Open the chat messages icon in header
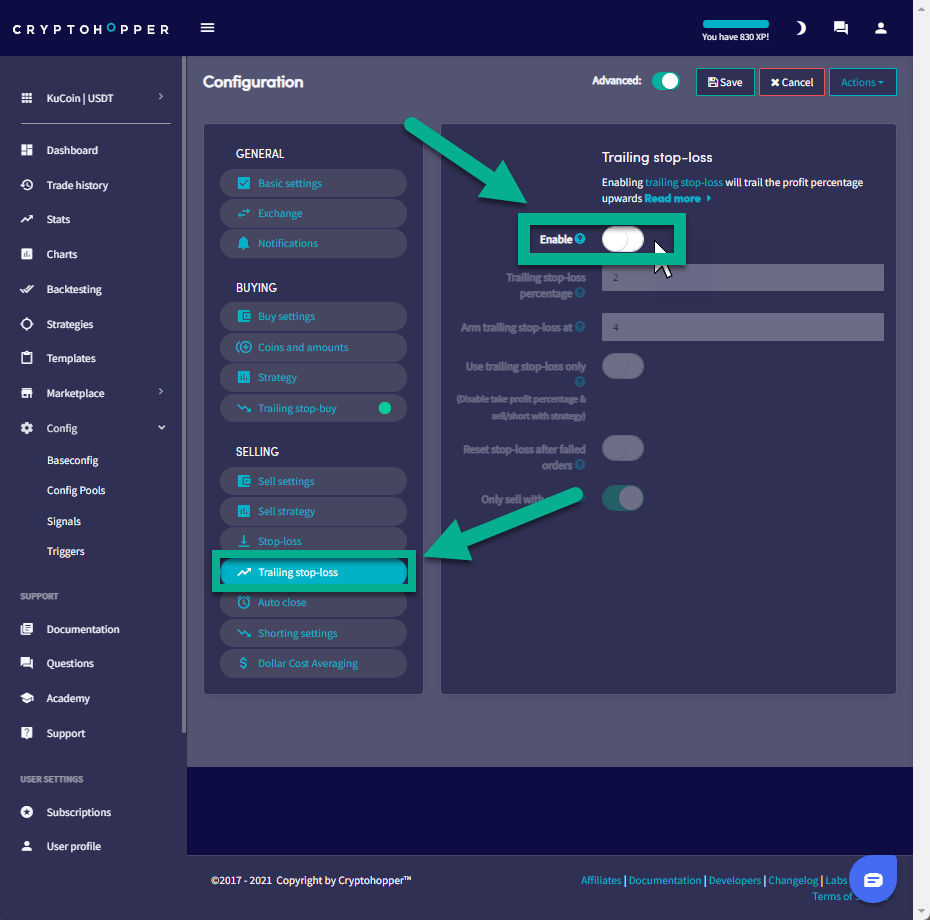 click(841, 28)
